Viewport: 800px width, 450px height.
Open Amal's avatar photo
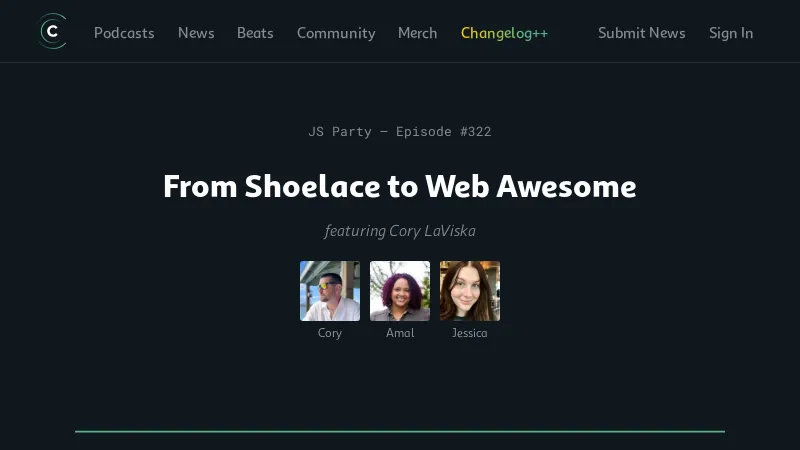click(400, 291)
